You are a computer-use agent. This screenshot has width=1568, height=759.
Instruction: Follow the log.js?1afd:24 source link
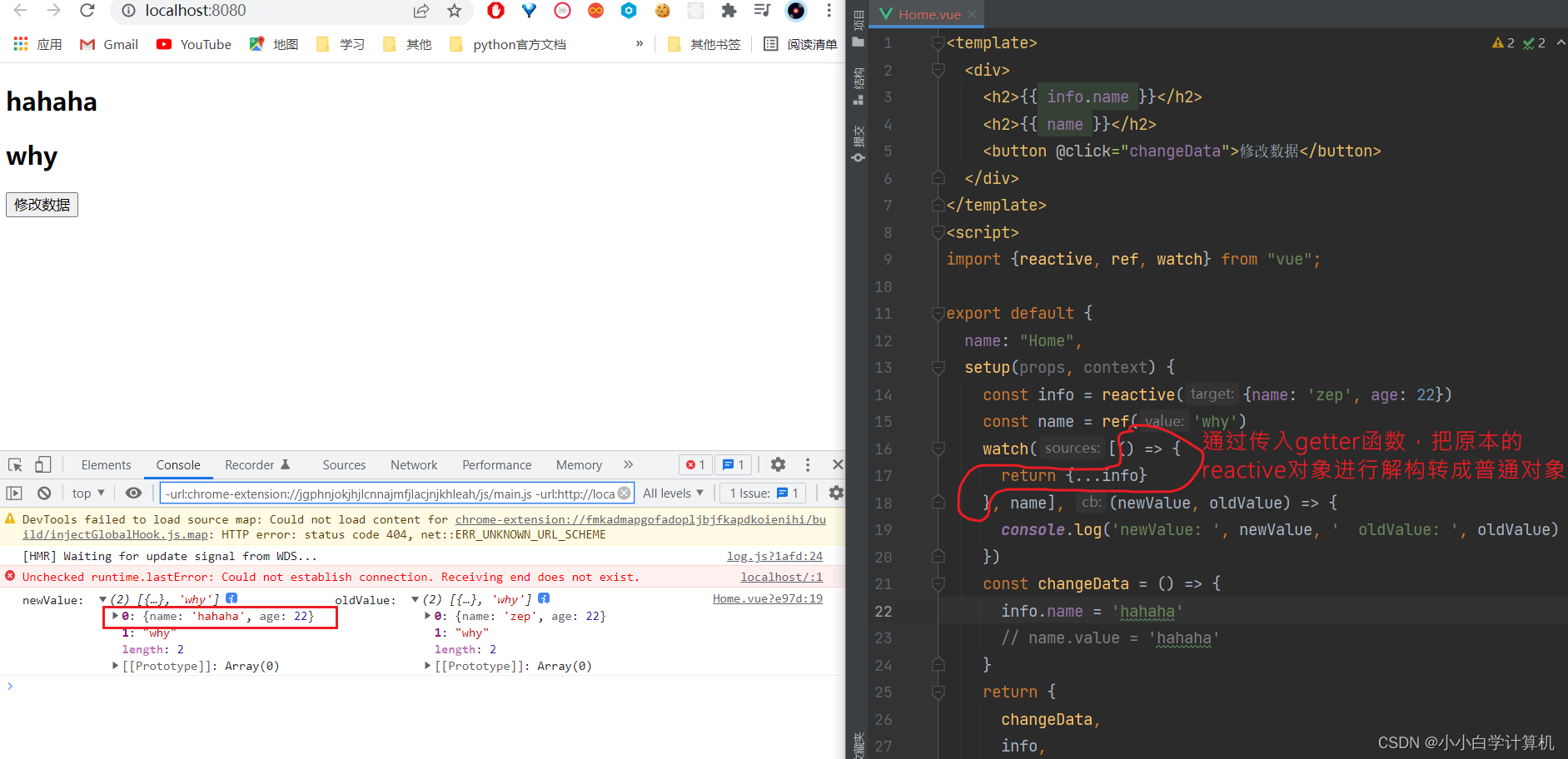click(774, 556)
